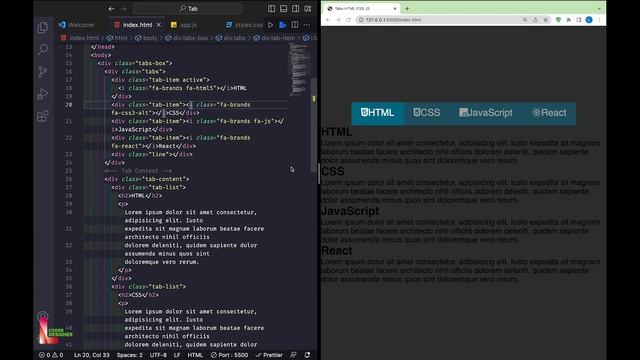Click Prettier status bar entry
This screenshot has height=360, width=640.
pos(269,355)
